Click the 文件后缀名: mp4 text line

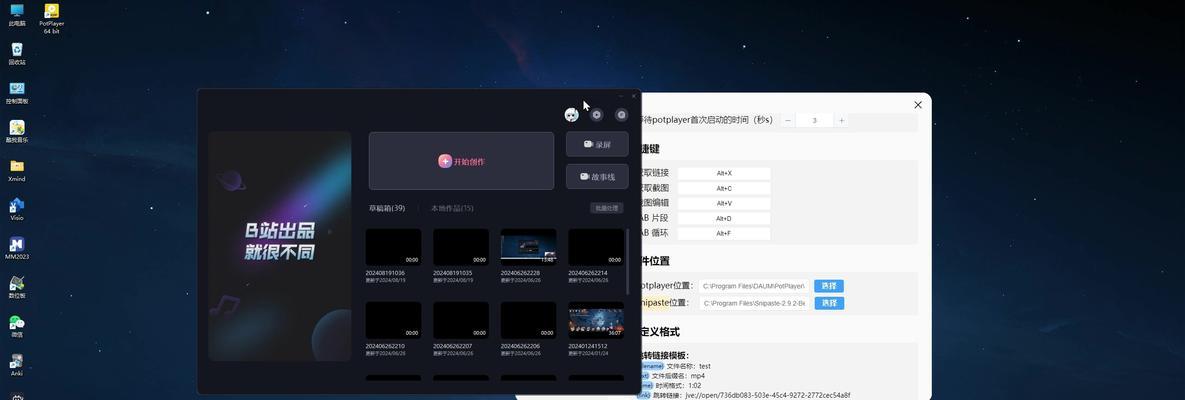678,376
